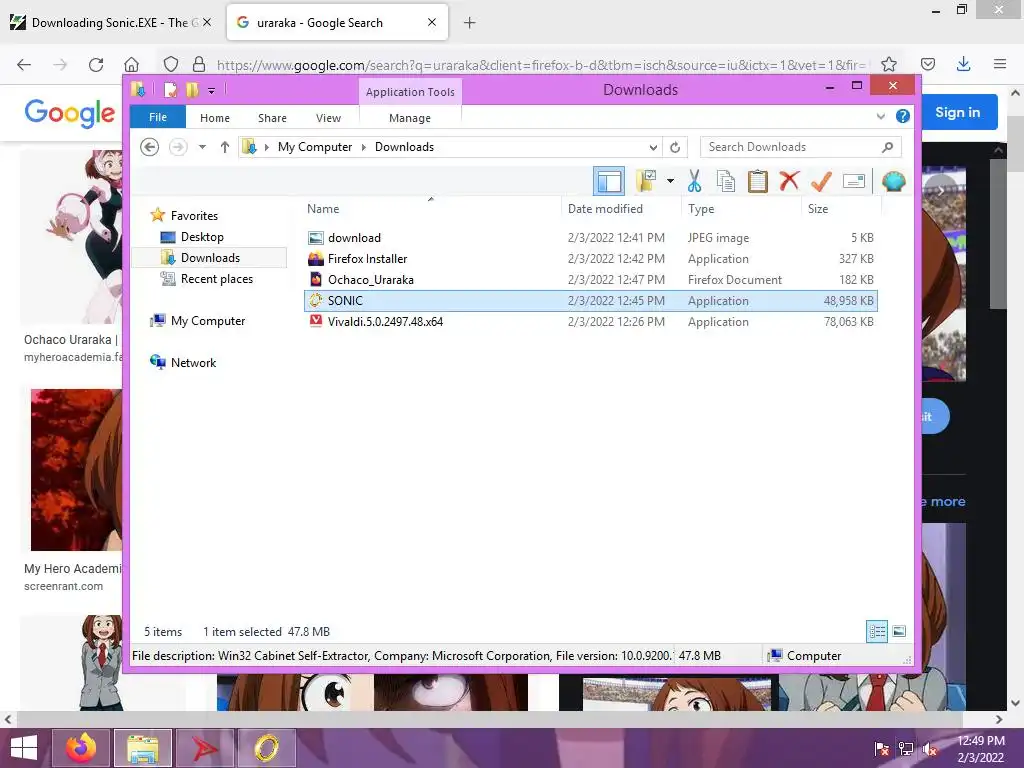Click the rename card toolbar icon
1024x768 pixels.
854,181
